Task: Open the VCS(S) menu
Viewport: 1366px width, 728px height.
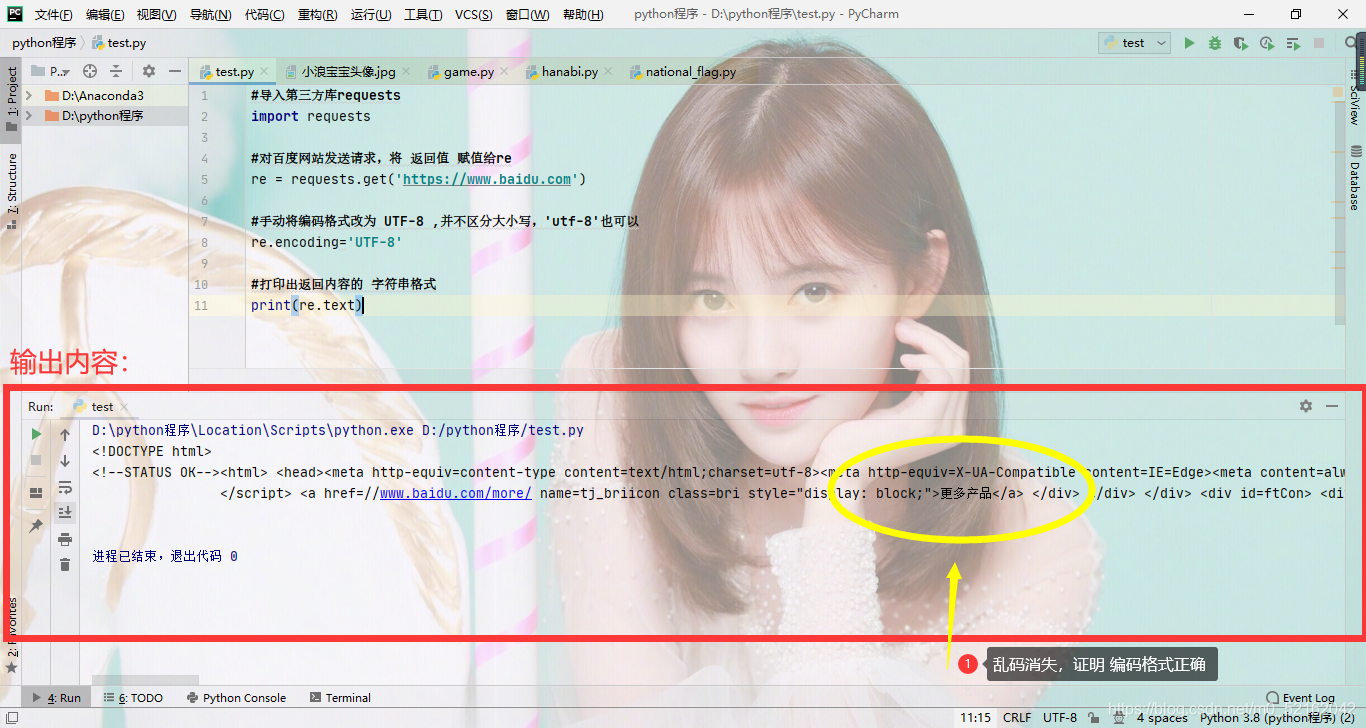Action: pyautogui.click(x=473, y=15)
